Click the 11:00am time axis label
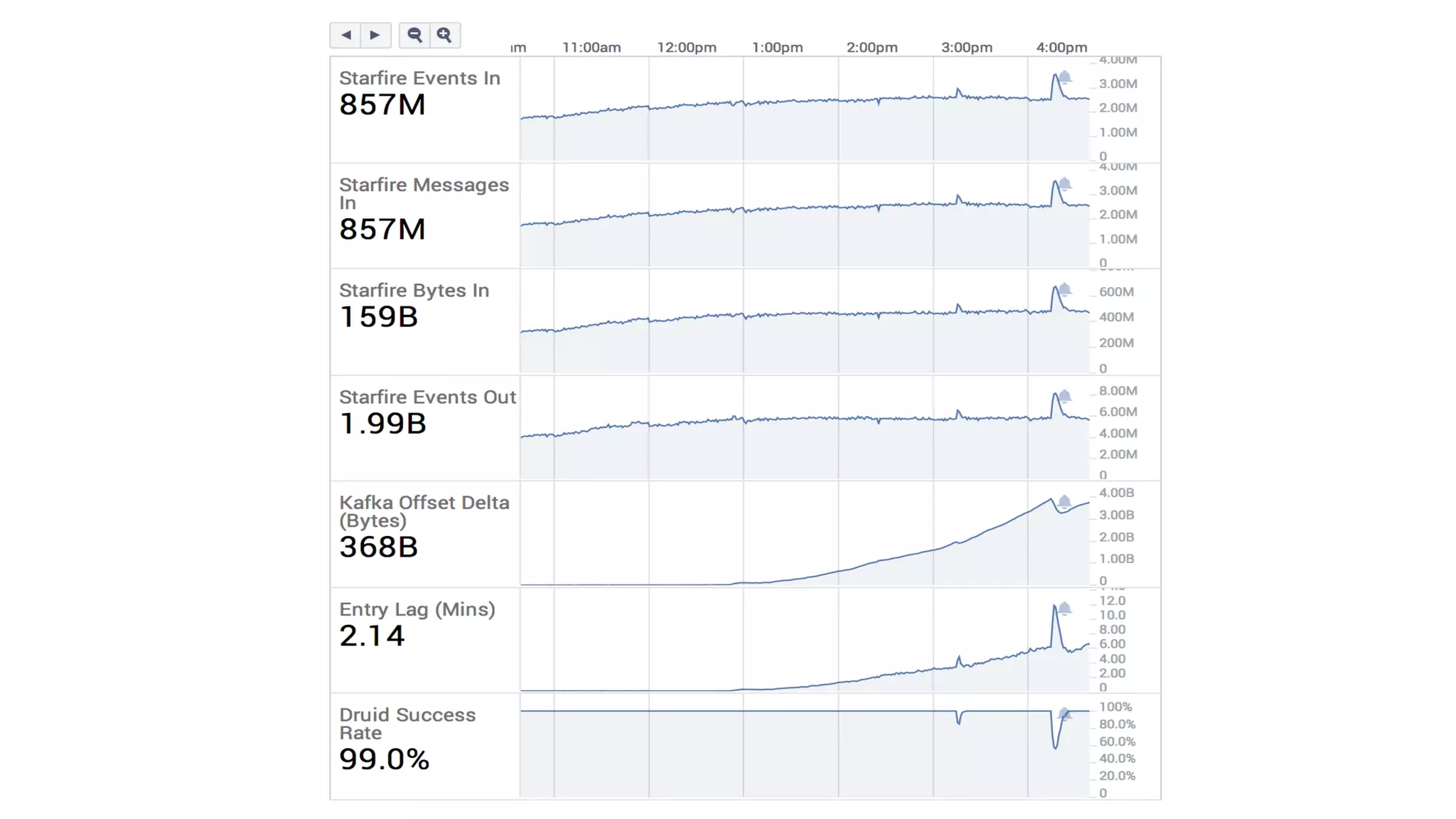 click(591, 48)
